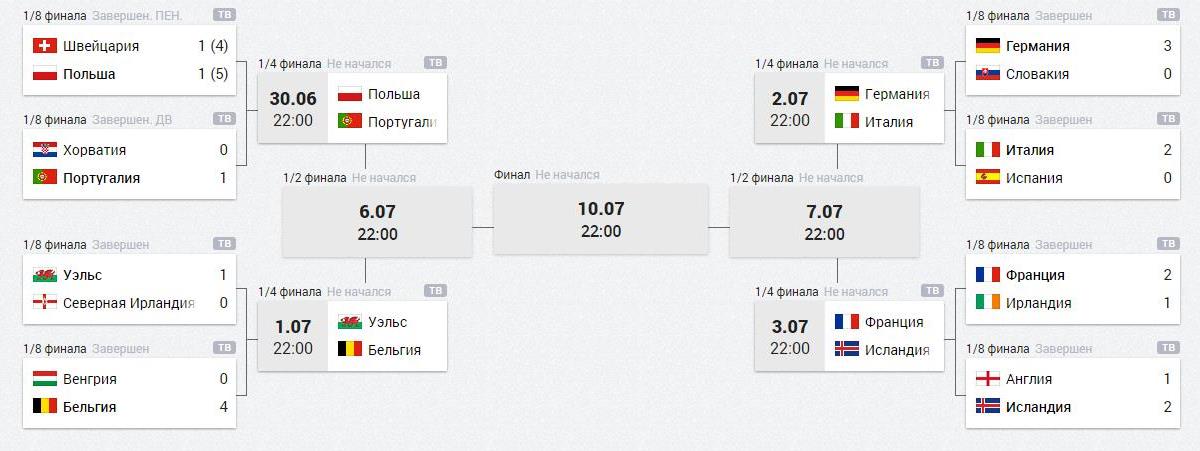Open the semifinal box dated 7.07
The image size is (1200, 451).
824,222
